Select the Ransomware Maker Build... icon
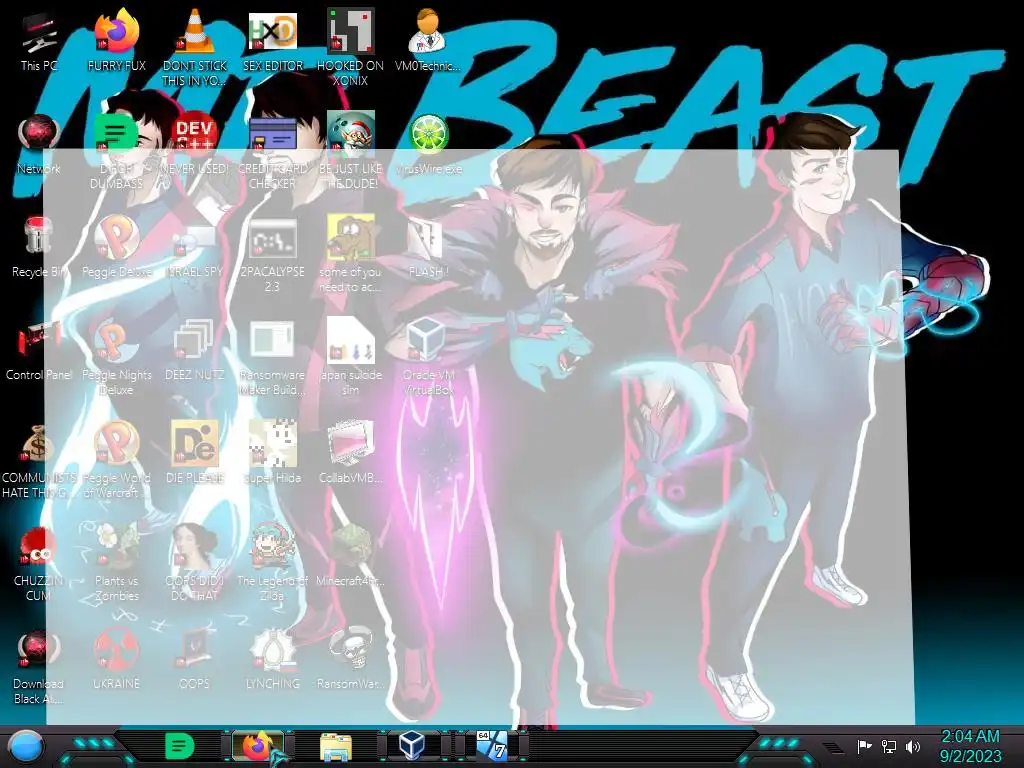The width and height of the screenshot is (1024, 768). click(272, 358)
